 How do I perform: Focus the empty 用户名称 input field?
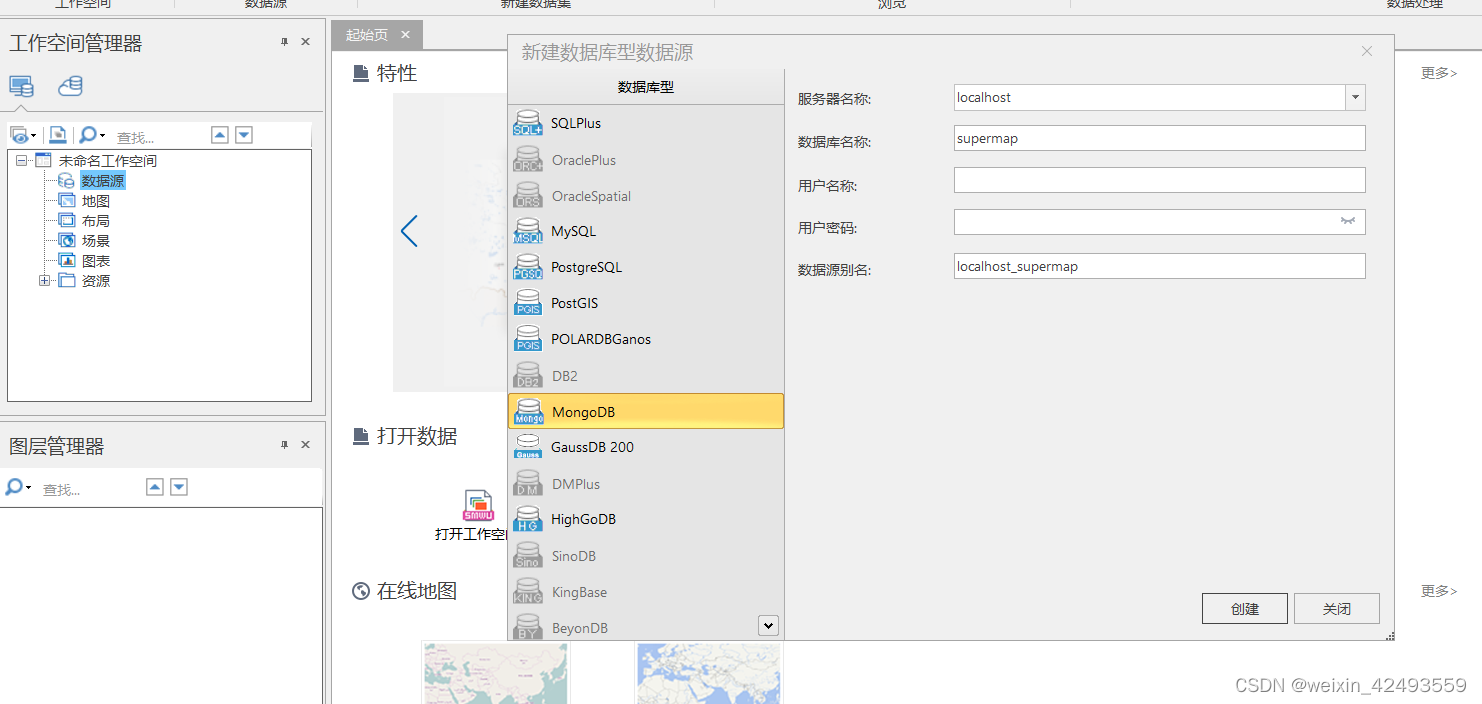1160,180
